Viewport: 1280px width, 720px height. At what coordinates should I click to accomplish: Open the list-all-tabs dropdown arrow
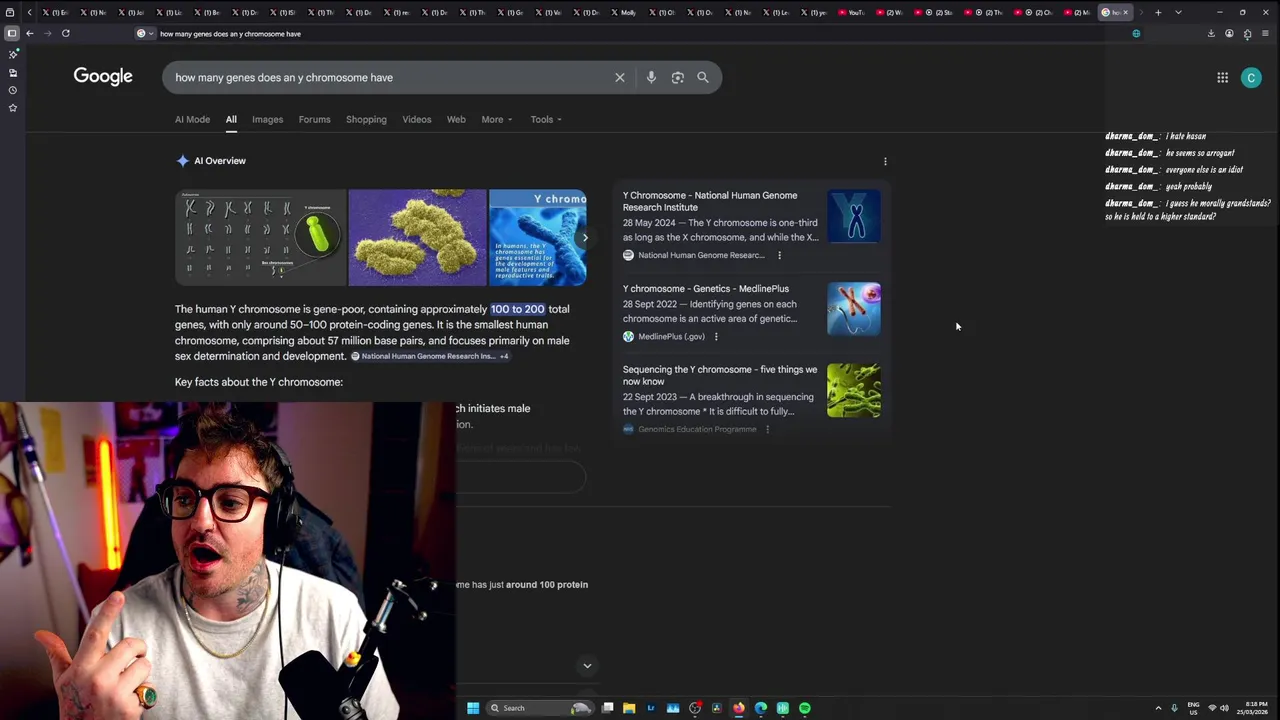[x=1178, y=12]
